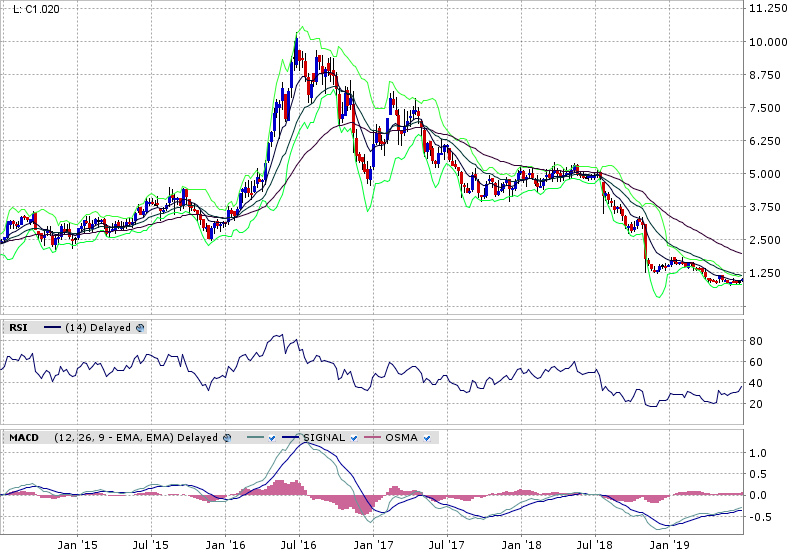Toggle the SIGNAL line checkbox
The width and height of the screenshot is (796, 559).
click(x=354, y=438)
